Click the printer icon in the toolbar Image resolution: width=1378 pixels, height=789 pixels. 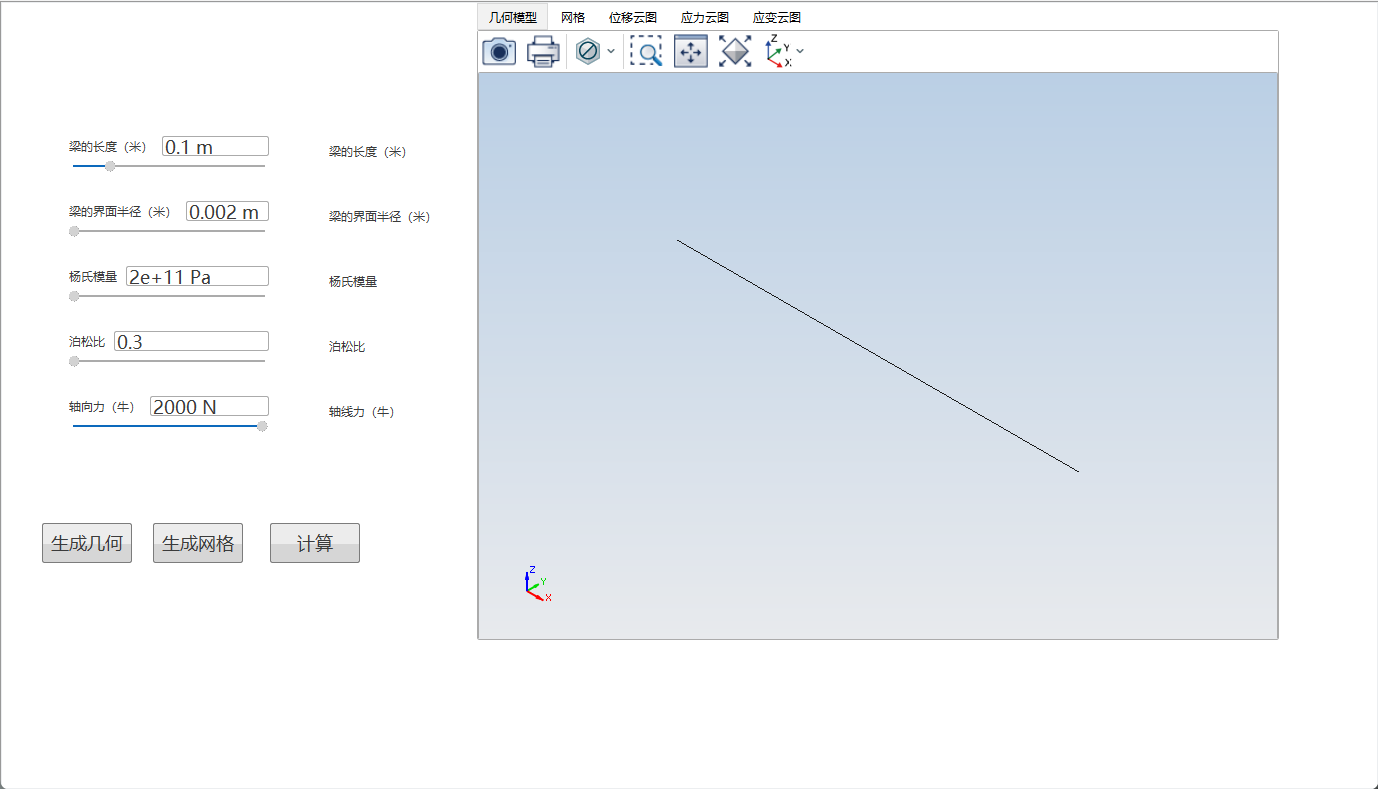coord(543,51)
